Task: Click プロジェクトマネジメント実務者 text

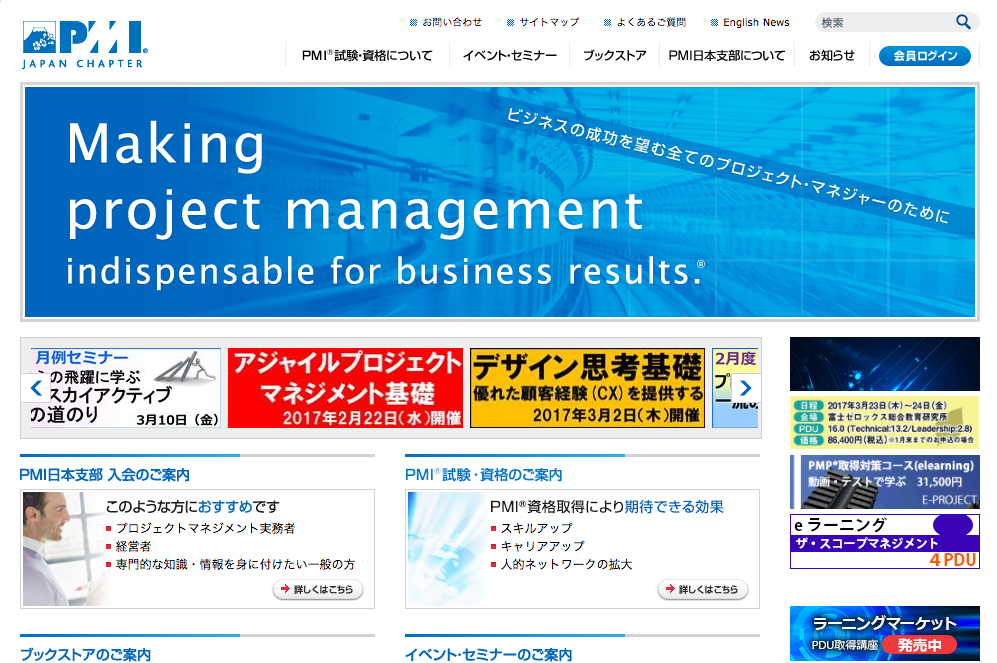Action: (x=205, y=528)
